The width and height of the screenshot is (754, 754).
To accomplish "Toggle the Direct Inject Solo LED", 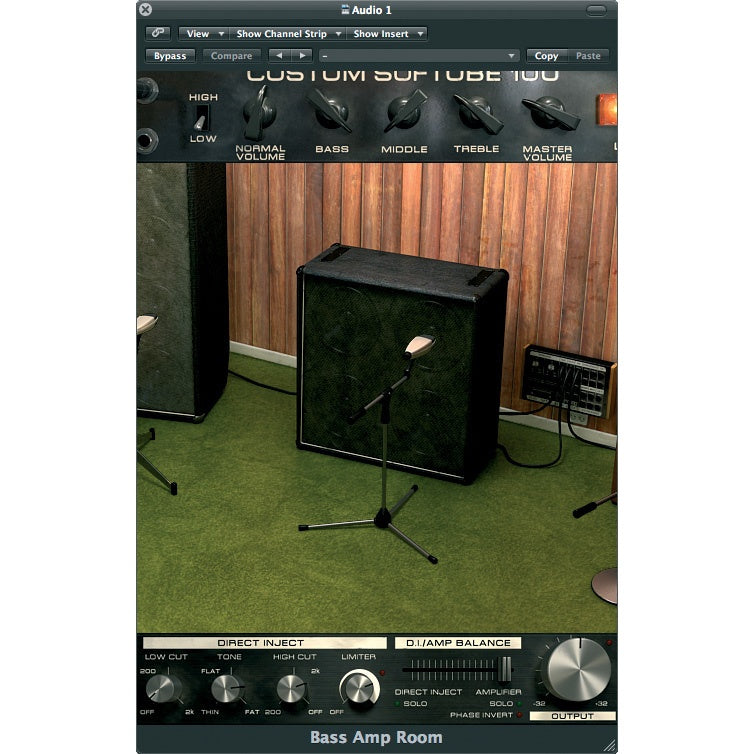I will tap(397, 704).
